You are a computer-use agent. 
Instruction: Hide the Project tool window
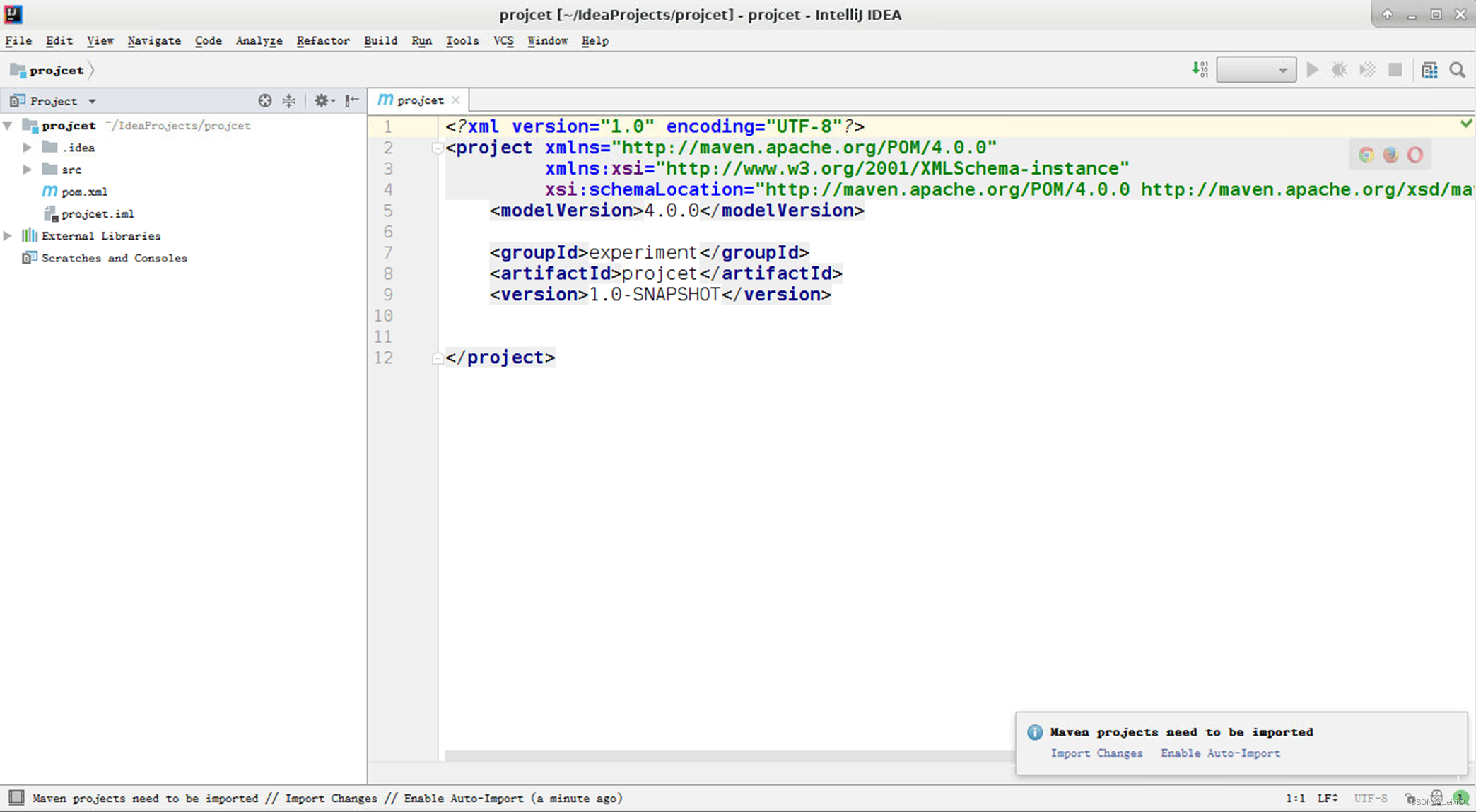point(352,100)
